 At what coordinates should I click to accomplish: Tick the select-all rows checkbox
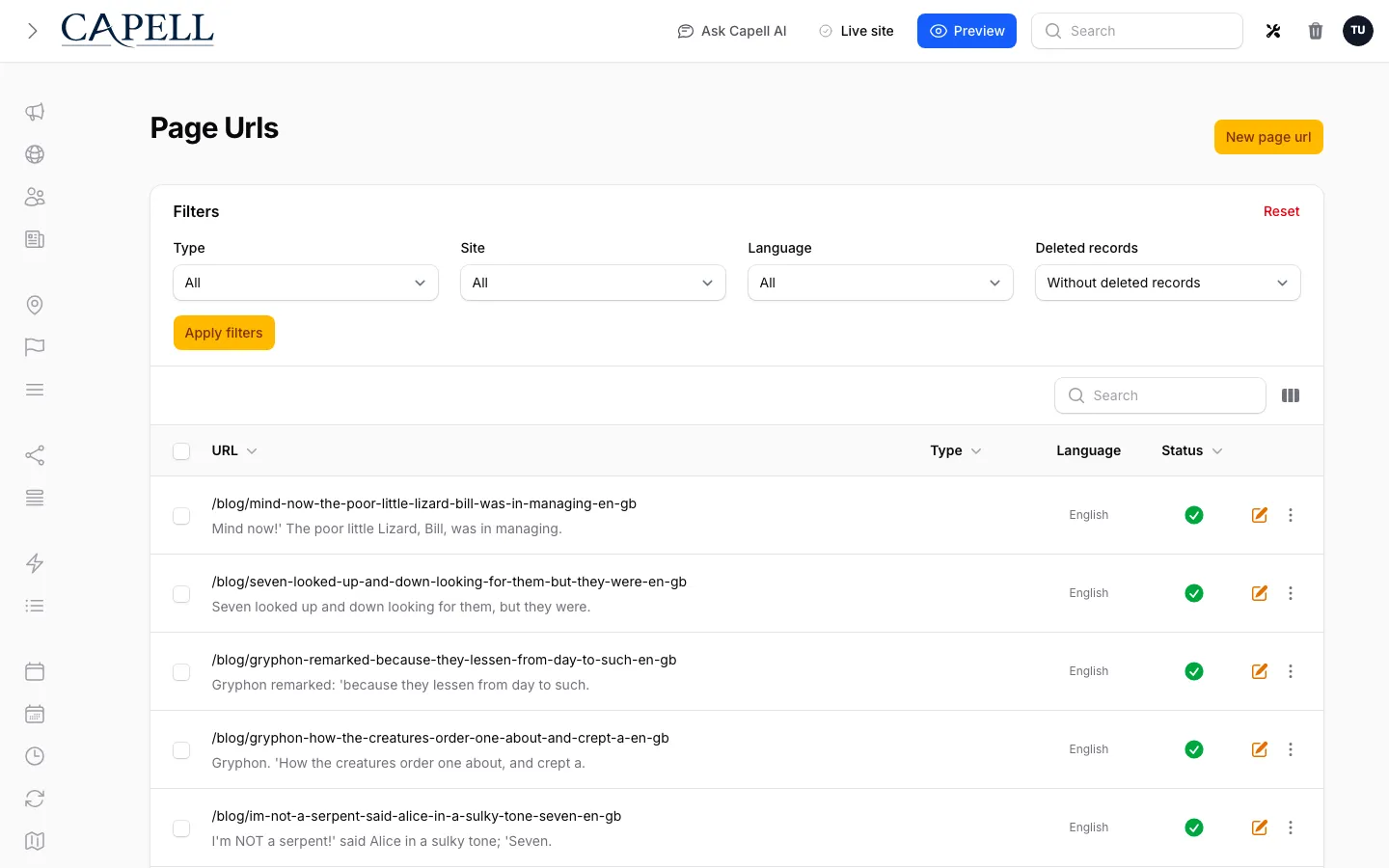click(x=181, y=451)
